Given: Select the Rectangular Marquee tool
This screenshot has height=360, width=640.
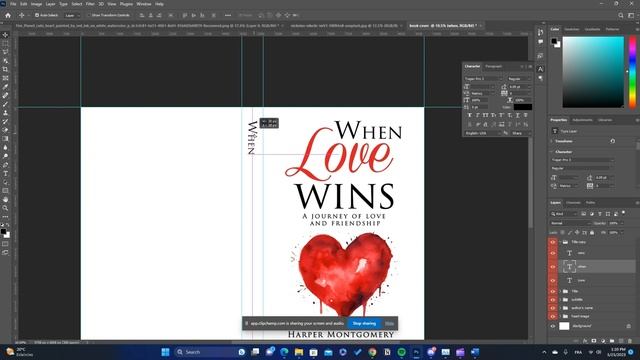Looking at the screenshot, I should point(5,44).
